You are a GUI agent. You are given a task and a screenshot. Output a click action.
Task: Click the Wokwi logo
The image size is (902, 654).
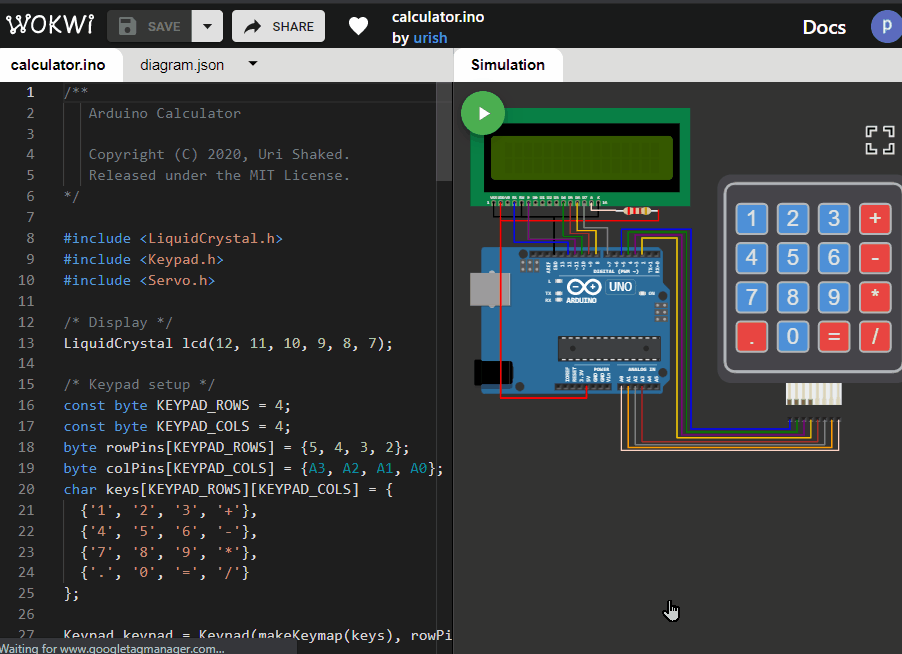pyautogui.click(x=50, y=25)
